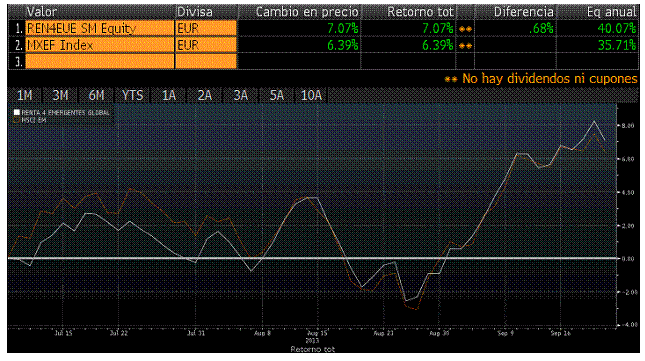Click row number 1 label
Viewport: 645px width, 361px height.
tap(18, 29)
